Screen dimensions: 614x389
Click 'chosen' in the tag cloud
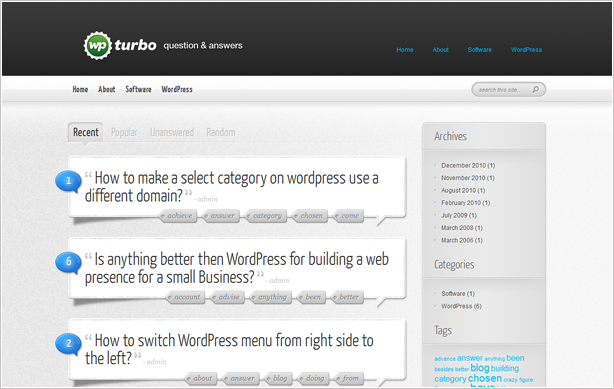coord(485,378)
